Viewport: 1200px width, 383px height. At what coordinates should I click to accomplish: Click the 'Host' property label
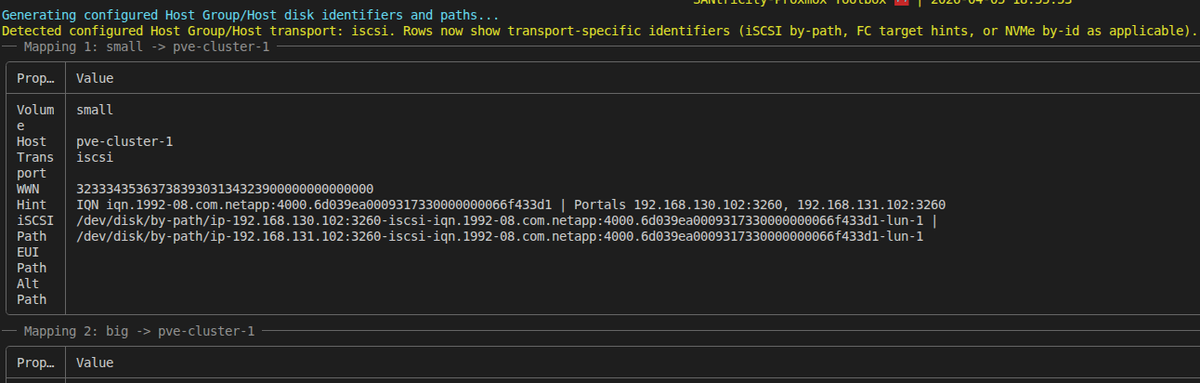point(32,142)
